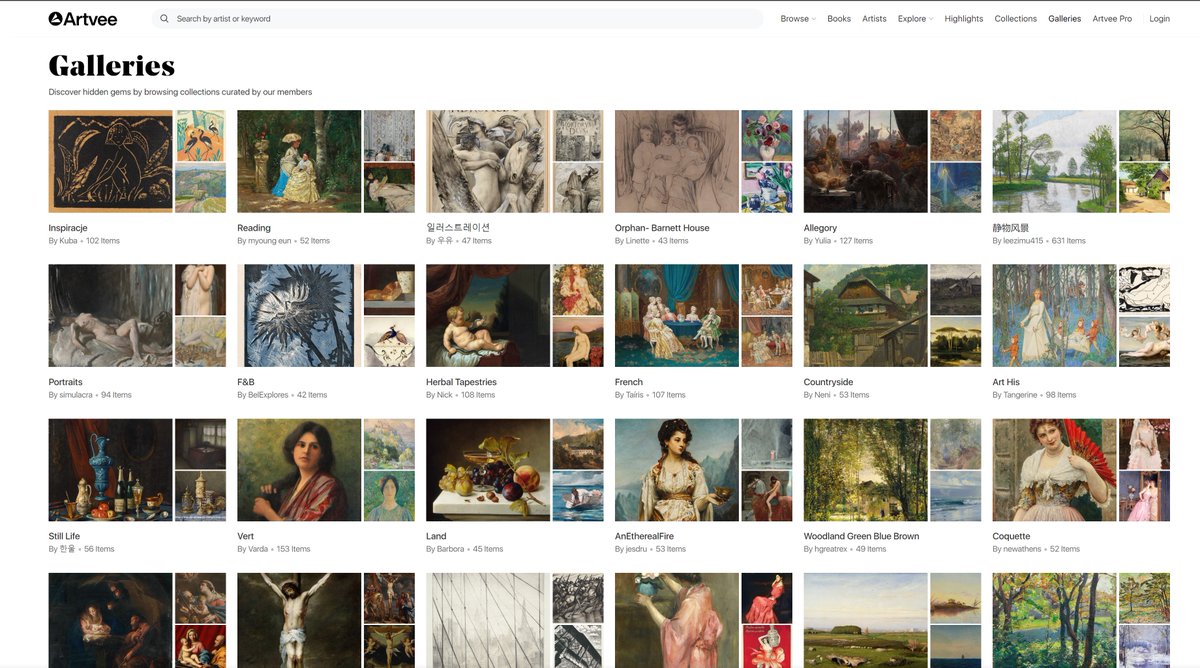Open the Books page

[x=839, y=18]
